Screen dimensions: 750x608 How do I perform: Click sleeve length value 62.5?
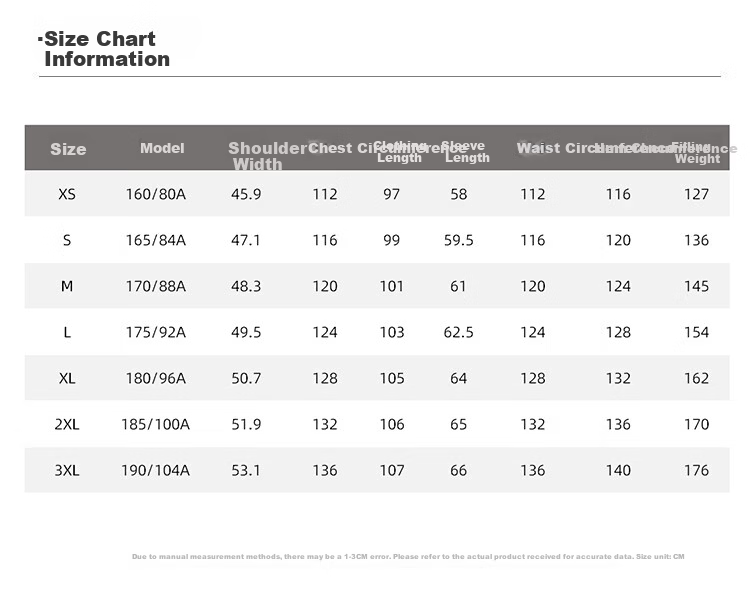pos(458,332)
